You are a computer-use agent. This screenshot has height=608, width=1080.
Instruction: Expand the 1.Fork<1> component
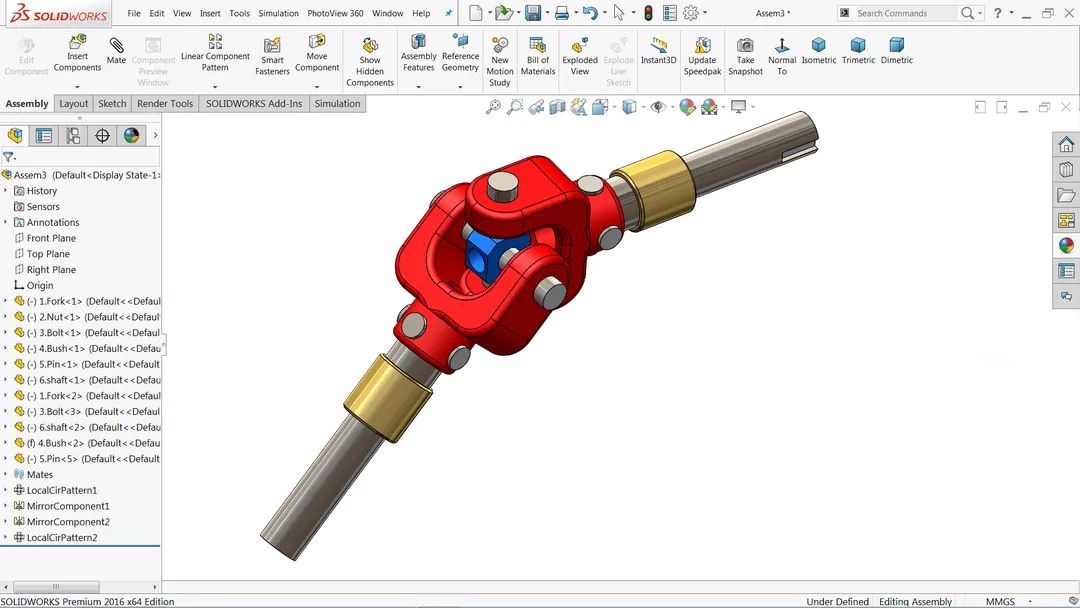(x=6, y=301)
